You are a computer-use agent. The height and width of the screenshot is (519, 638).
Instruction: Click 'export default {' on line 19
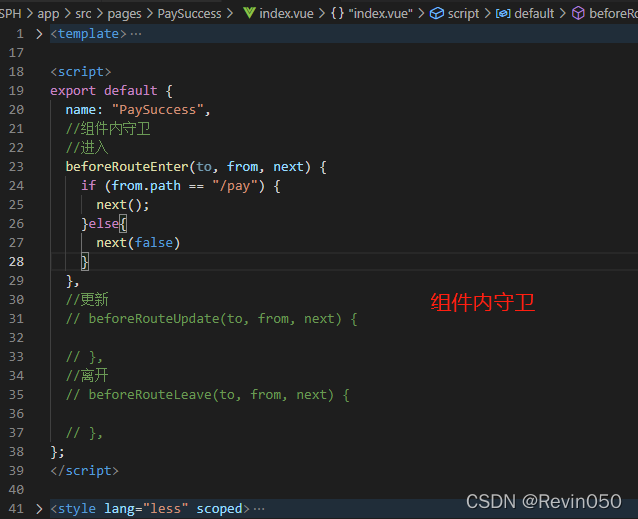click(x=111, y=91)
